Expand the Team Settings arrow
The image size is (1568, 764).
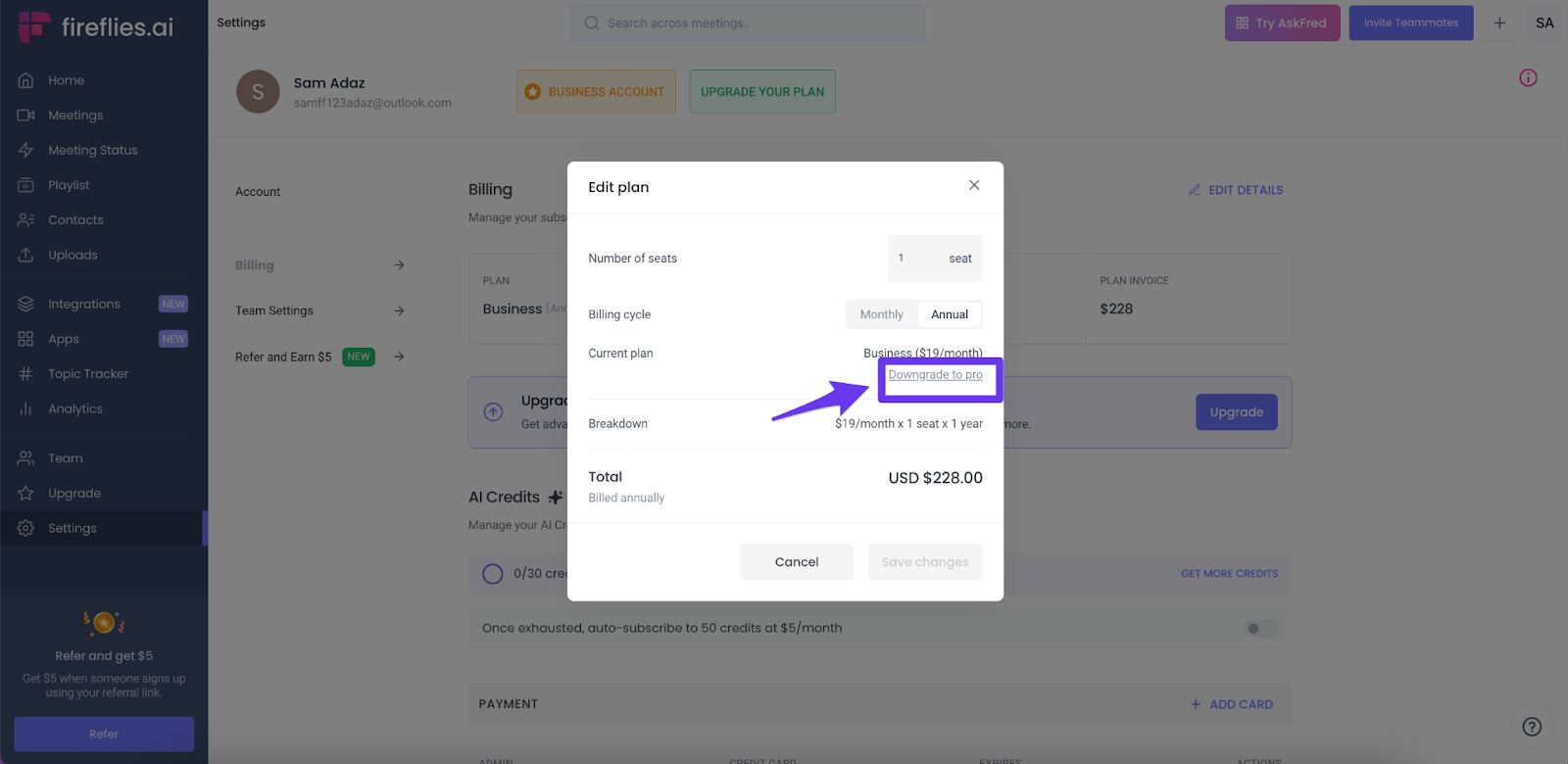[399, 310]
